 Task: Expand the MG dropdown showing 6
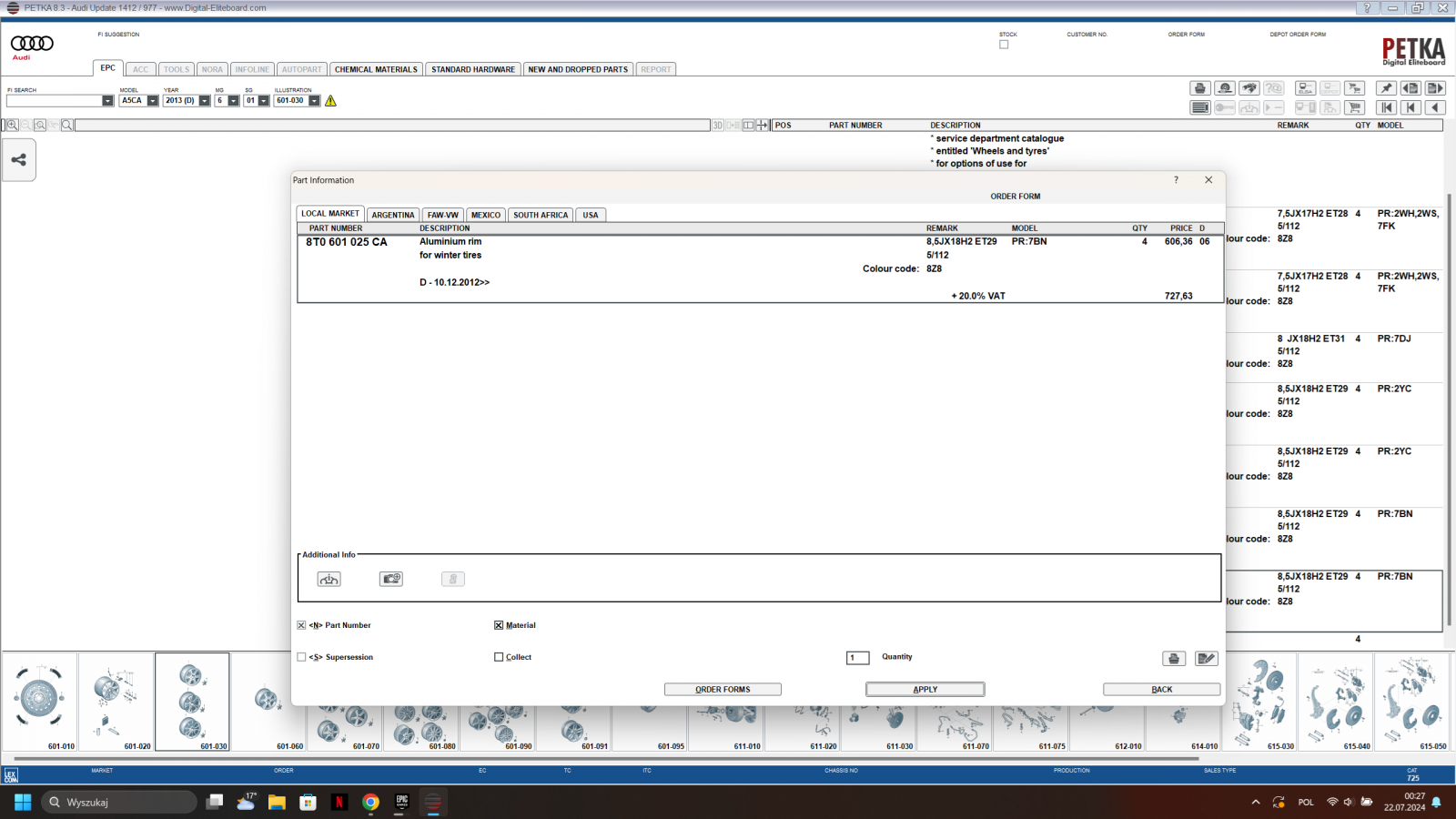pyautogui.click(x=234, y=101)
